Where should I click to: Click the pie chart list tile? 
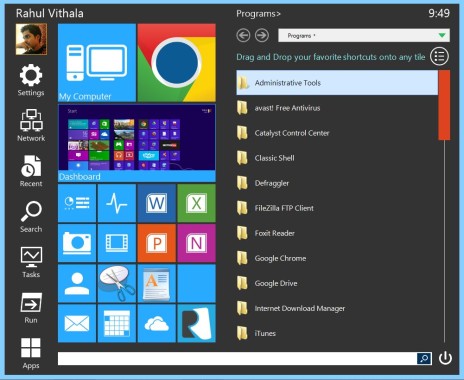[77, 203]
